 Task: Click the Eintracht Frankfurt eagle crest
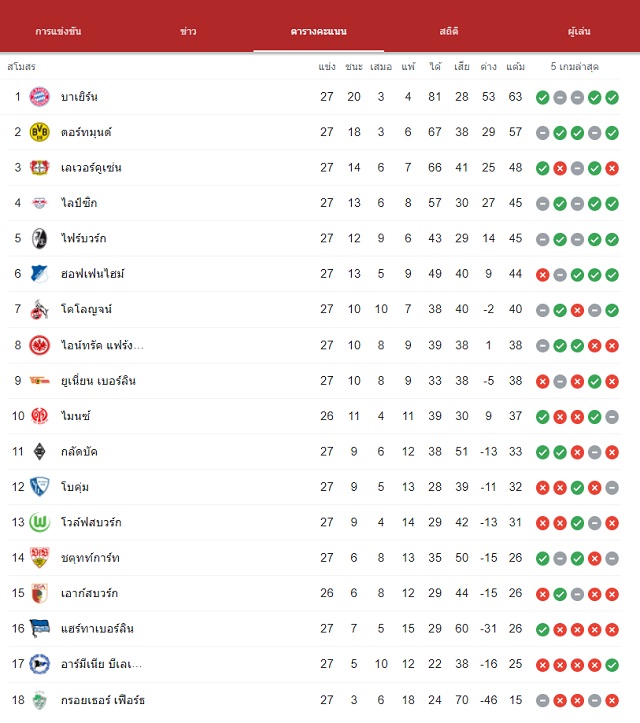(x=40, y=345)
